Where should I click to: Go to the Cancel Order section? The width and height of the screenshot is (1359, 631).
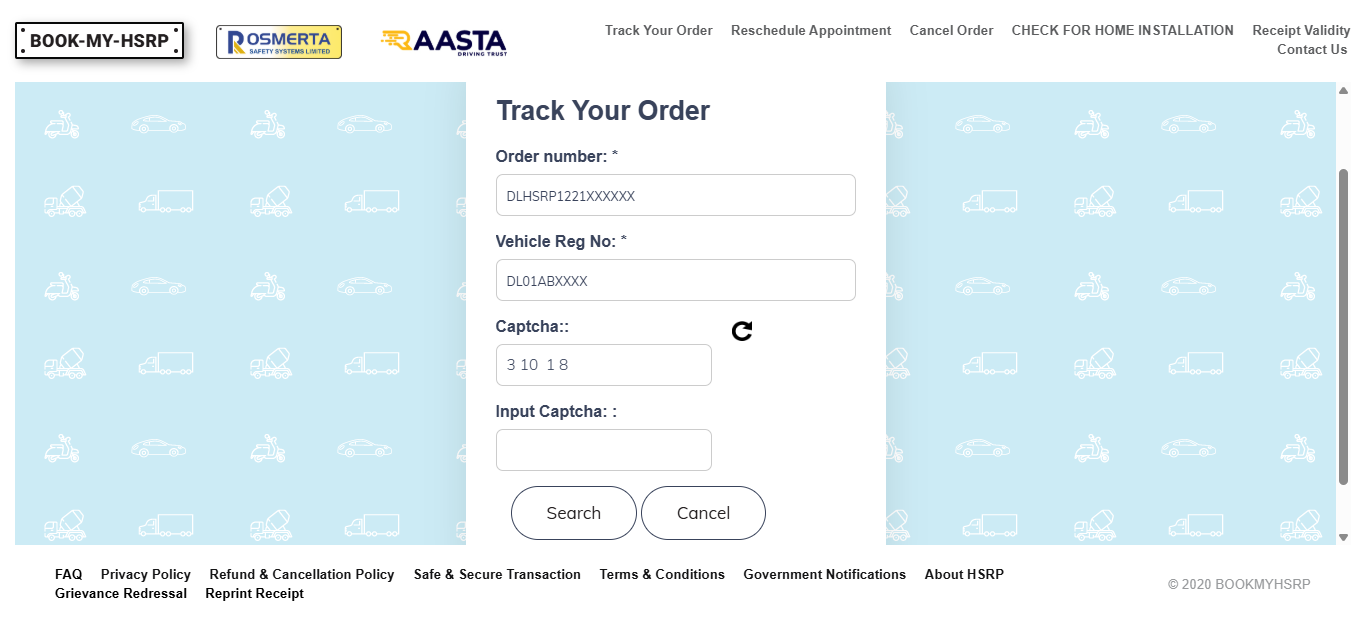(950, 30)
